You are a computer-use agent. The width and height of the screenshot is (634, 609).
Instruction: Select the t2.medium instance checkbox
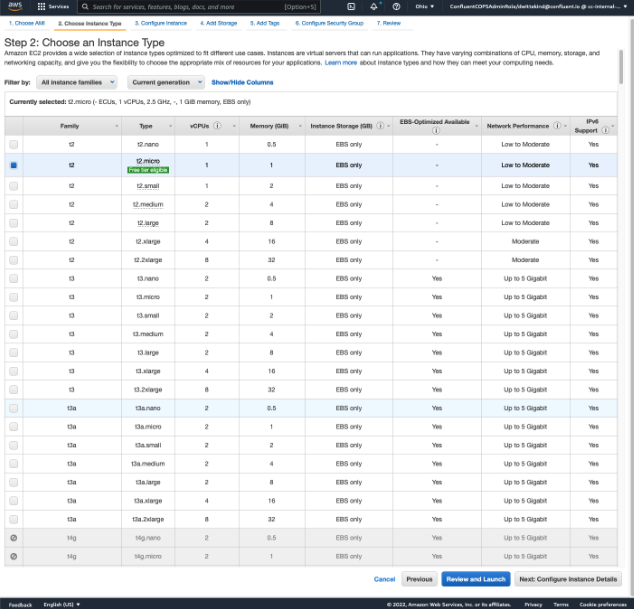click(x=13, y=205)
